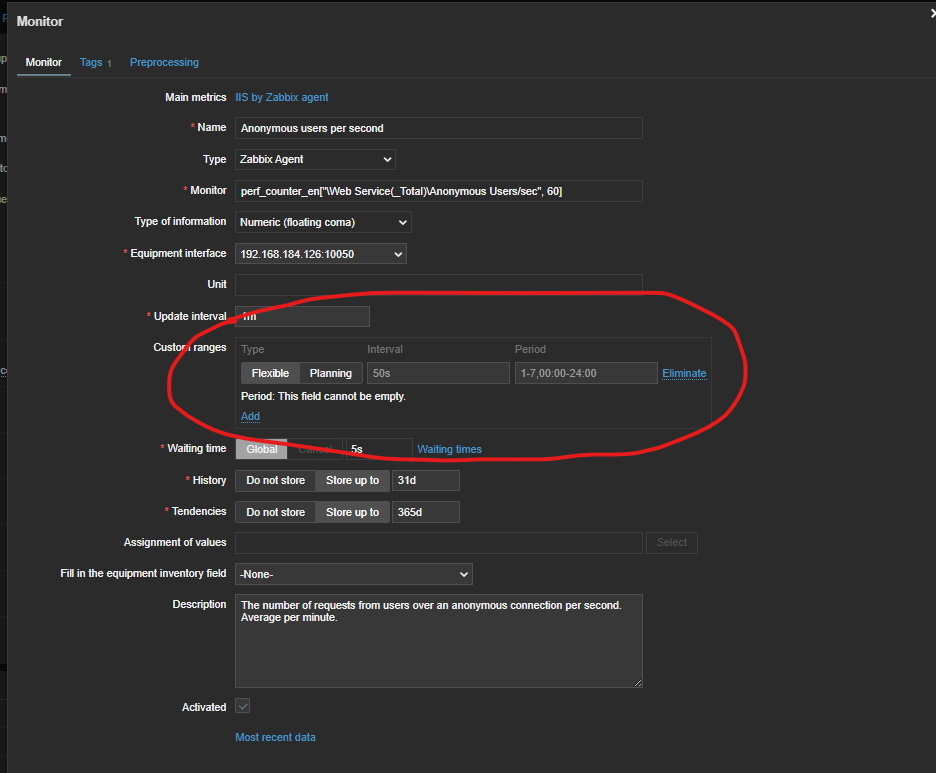Add a new custom range row
Image resolution: width=936 pixels, height=773 pixels.
point(250,416)
